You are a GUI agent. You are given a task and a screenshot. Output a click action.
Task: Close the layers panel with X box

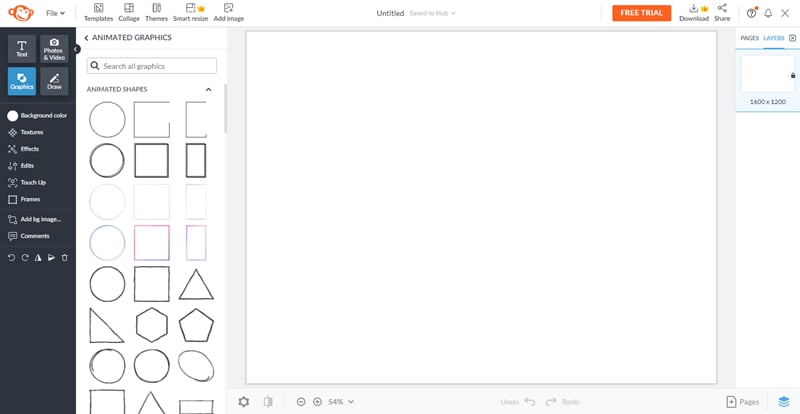pos(792,38)
